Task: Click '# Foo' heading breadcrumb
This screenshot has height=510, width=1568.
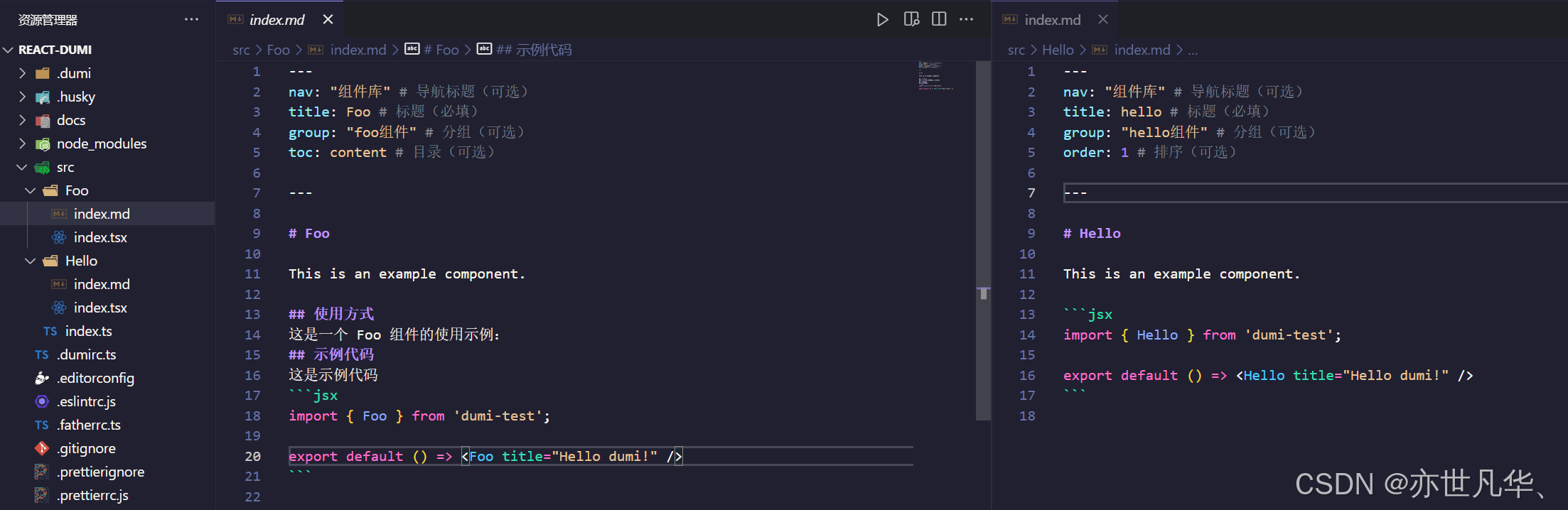Action: tap(441, 50)
